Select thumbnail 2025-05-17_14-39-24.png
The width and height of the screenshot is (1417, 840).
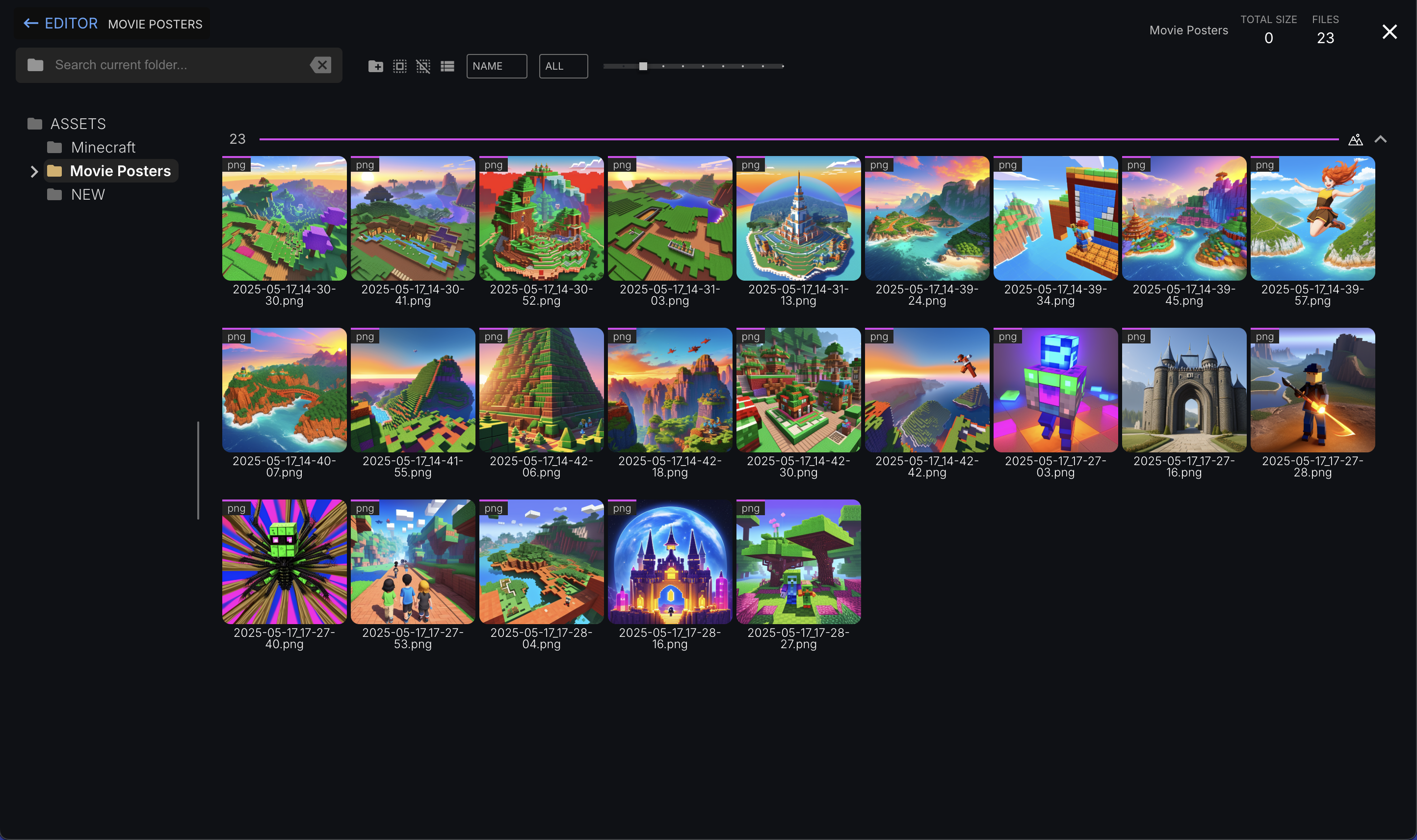(x=927, y=218)
